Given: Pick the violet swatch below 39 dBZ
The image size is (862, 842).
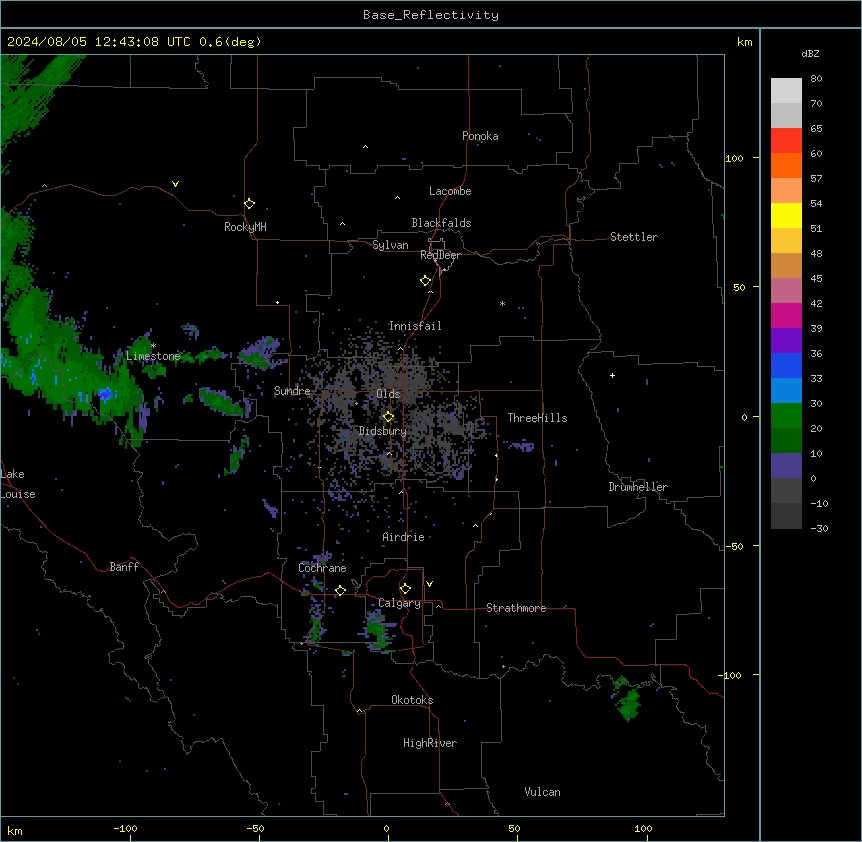Looking at the screenshot, I should pyautogui.click(x=786, y=341).
